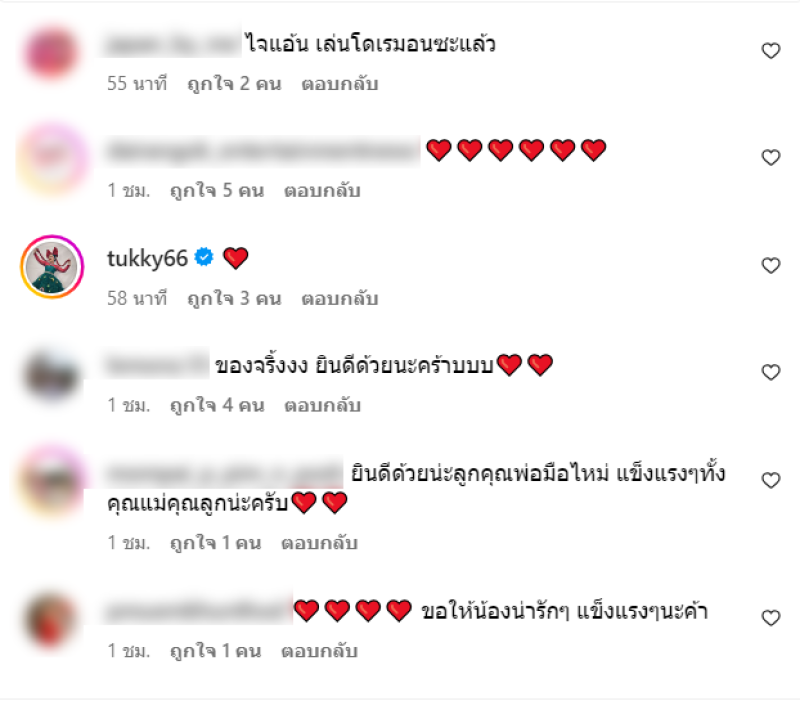800x701 pixels.
Task: Like tukky66's comment via its heart icon
Action: [x=770, y=265]
